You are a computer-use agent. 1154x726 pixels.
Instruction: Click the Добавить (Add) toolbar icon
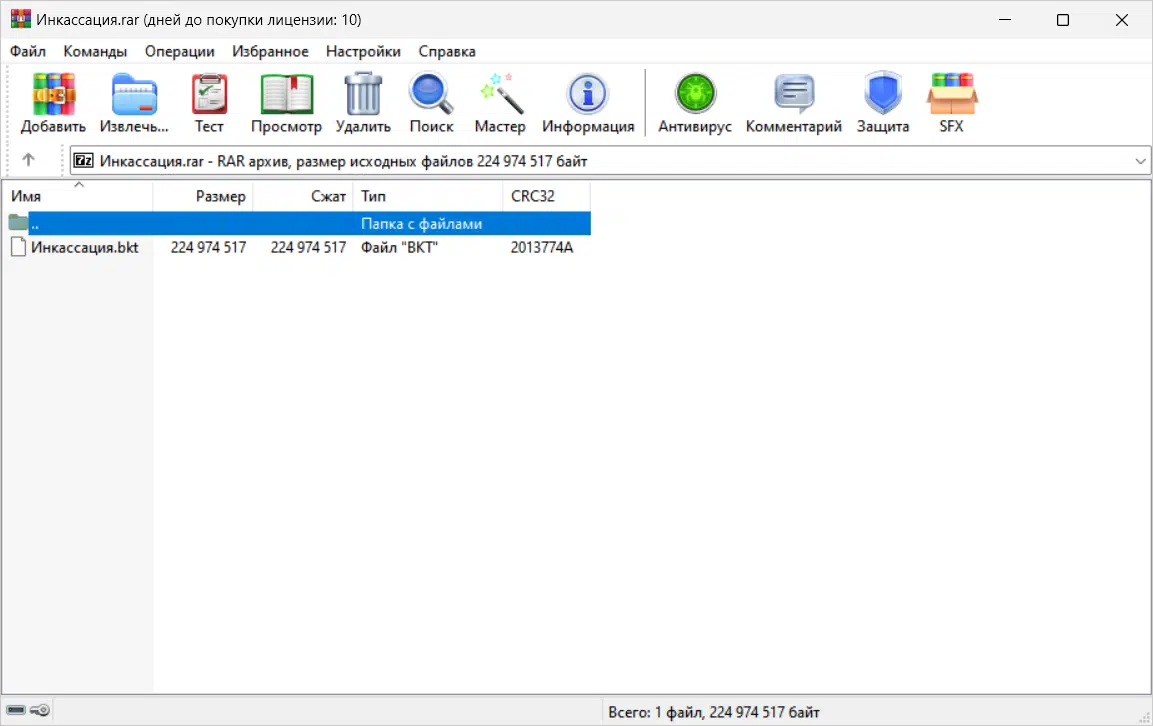pyautogui.click(x=53, y=94)
